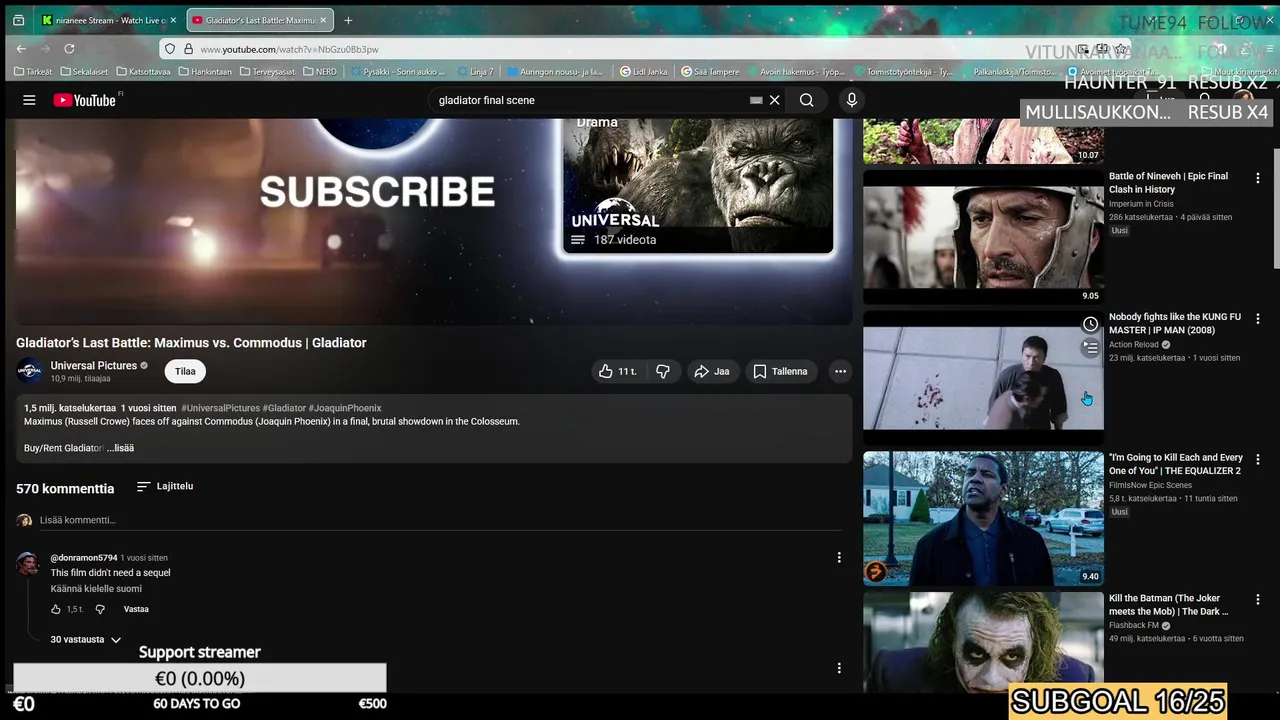This screenshot has height=720, width=1280.
Task: Reload the page
Action: coord(69,48)
